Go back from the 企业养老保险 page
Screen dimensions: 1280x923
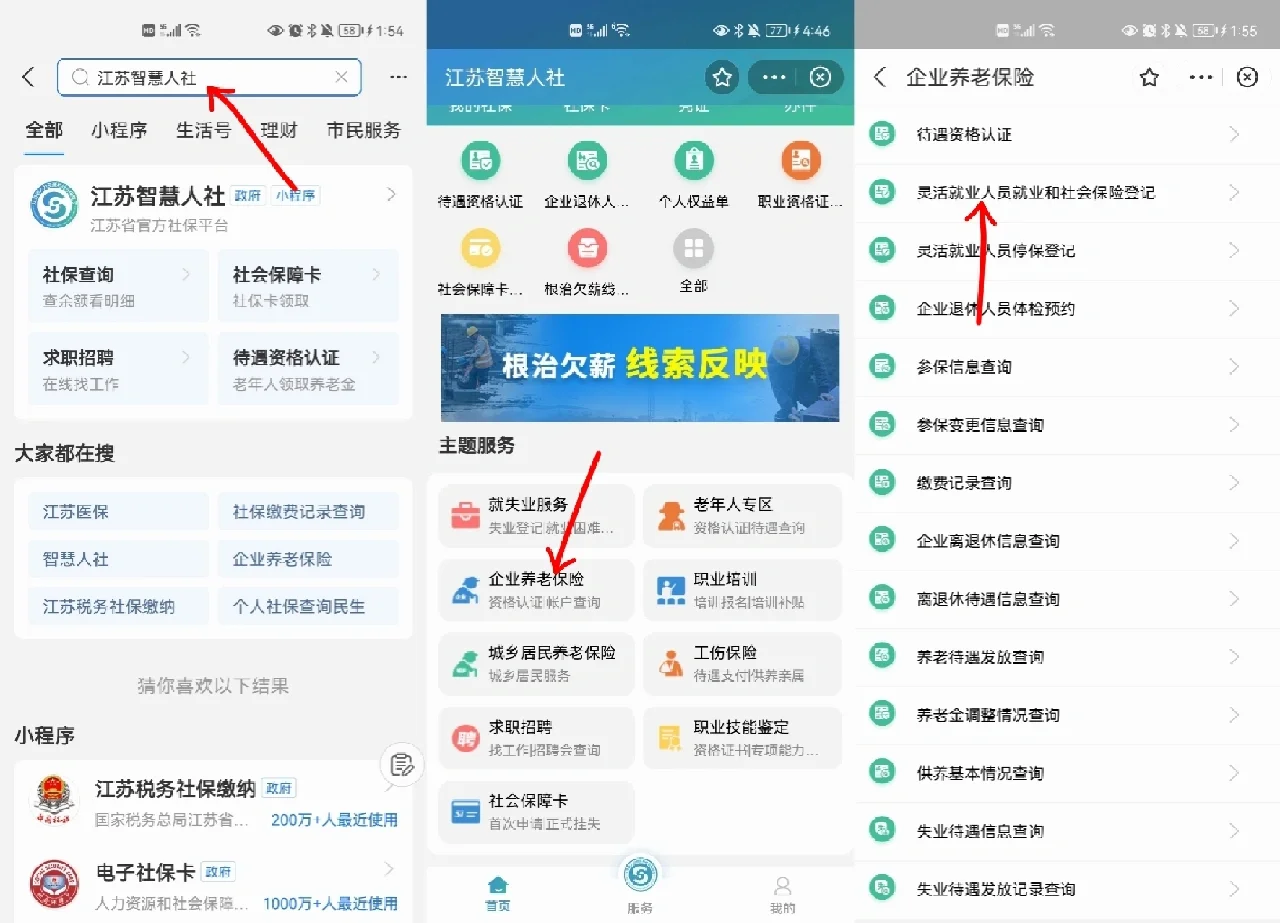[879, 77]
